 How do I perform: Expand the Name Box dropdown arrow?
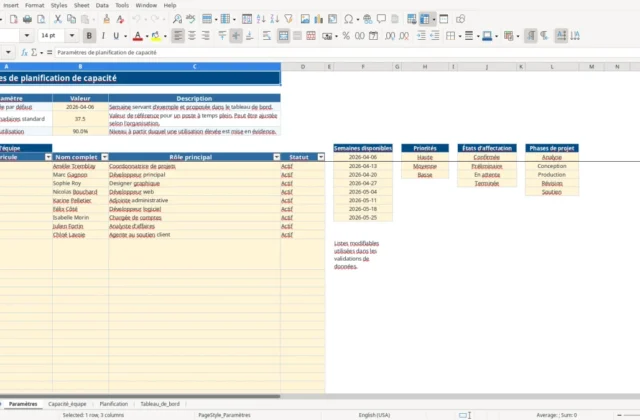[8, 52]
